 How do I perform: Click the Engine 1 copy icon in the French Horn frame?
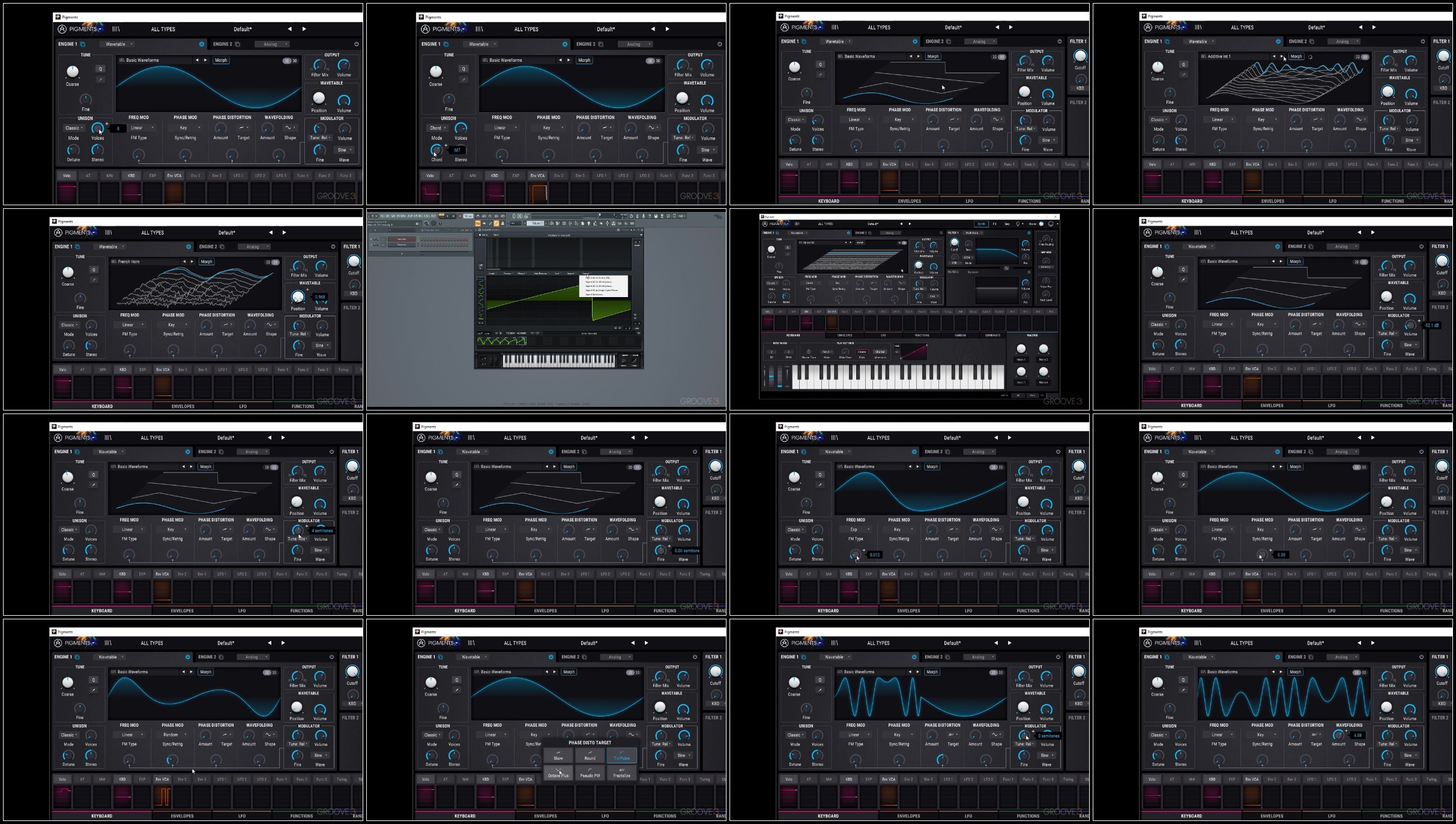pyautogui.click(x=77, y=247)
